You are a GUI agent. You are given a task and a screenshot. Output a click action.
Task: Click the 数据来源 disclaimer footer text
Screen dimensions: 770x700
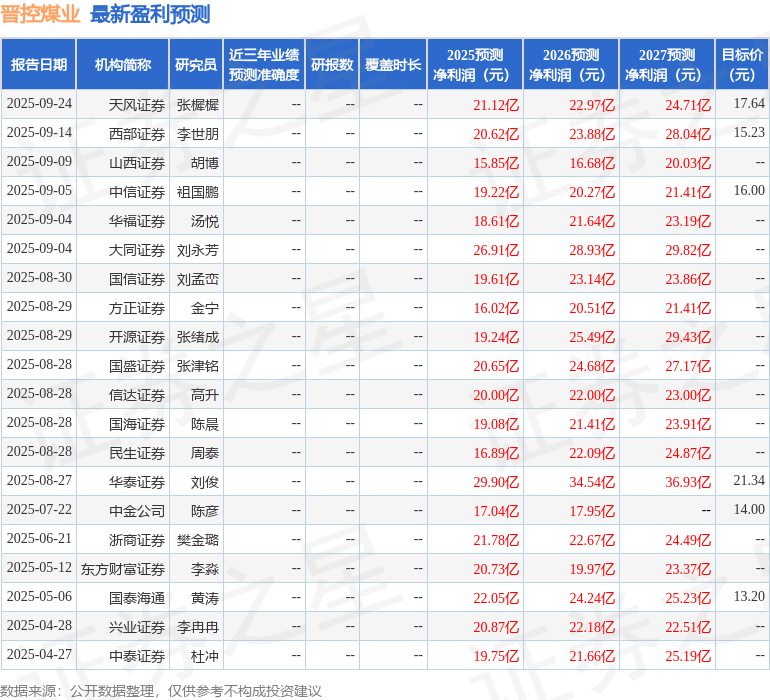[161, 691]
